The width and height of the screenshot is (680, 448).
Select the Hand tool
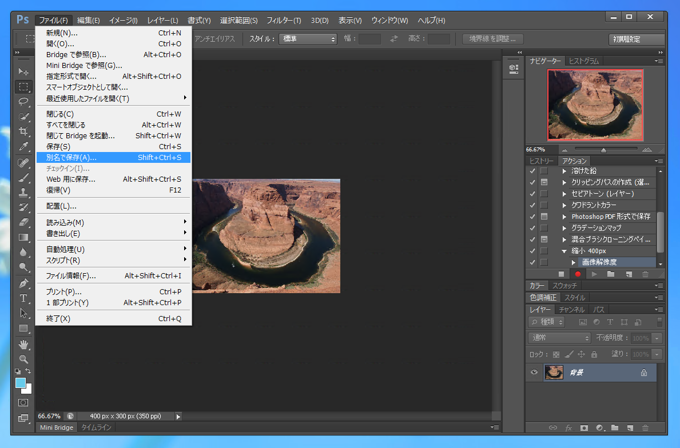pos(23,345)
